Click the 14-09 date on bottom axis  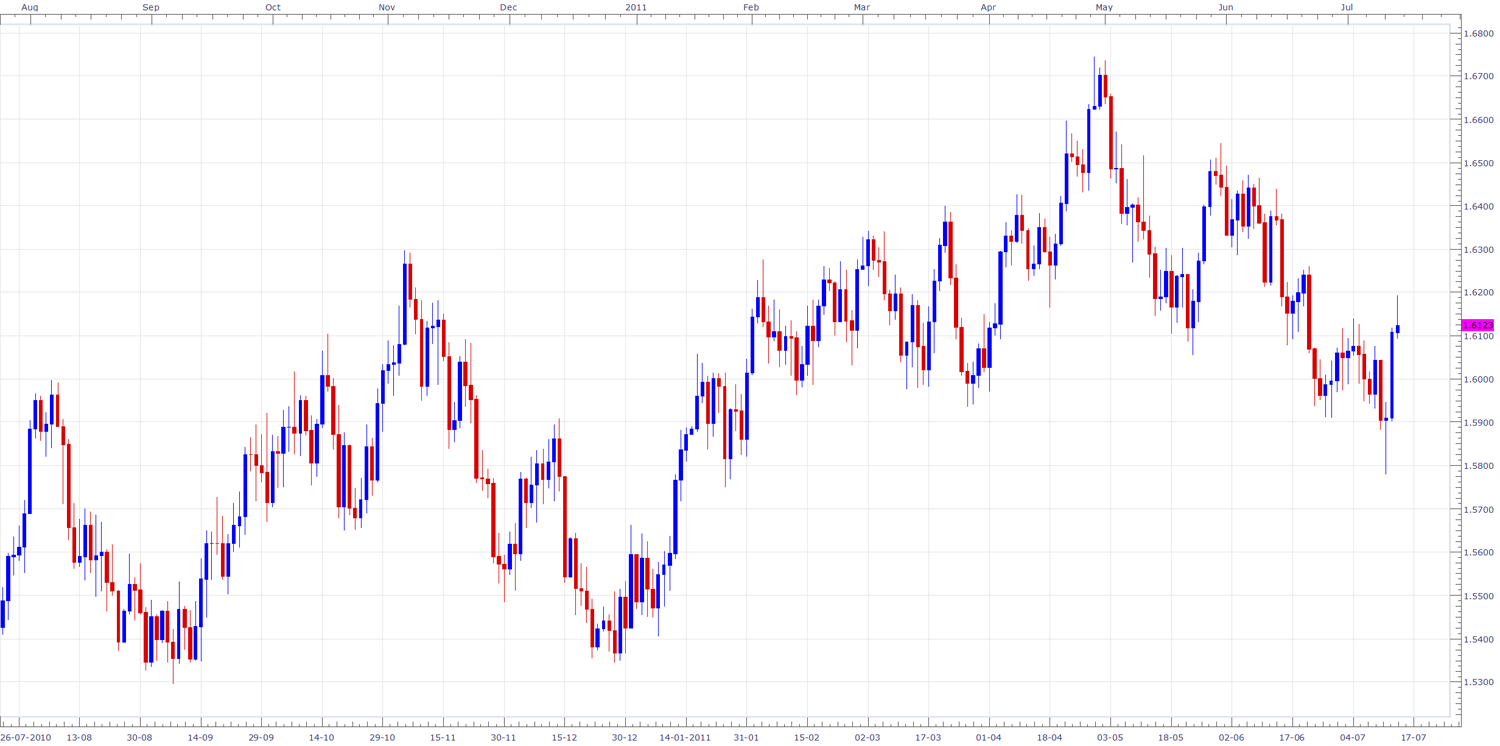click(201, 738)
